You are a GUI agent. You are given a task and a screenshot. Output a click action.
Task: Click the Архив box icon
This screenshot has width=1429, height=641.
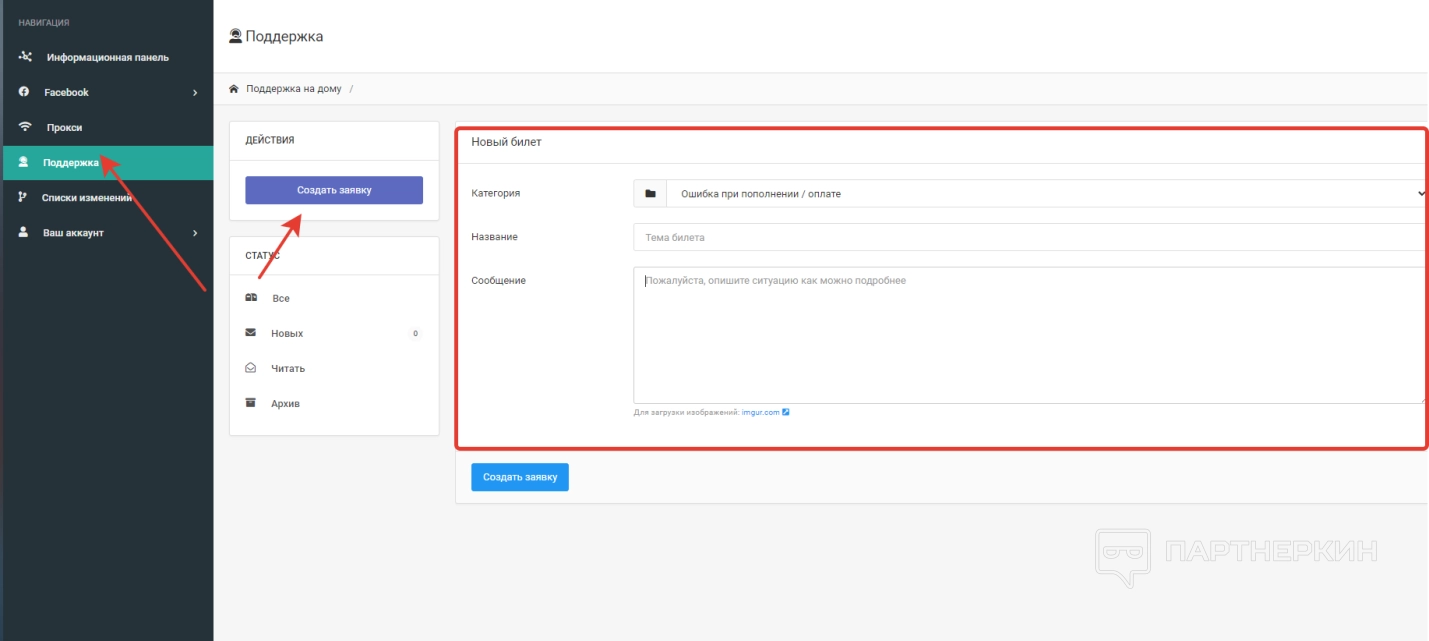pyautogui.click(x=251, y=403)
